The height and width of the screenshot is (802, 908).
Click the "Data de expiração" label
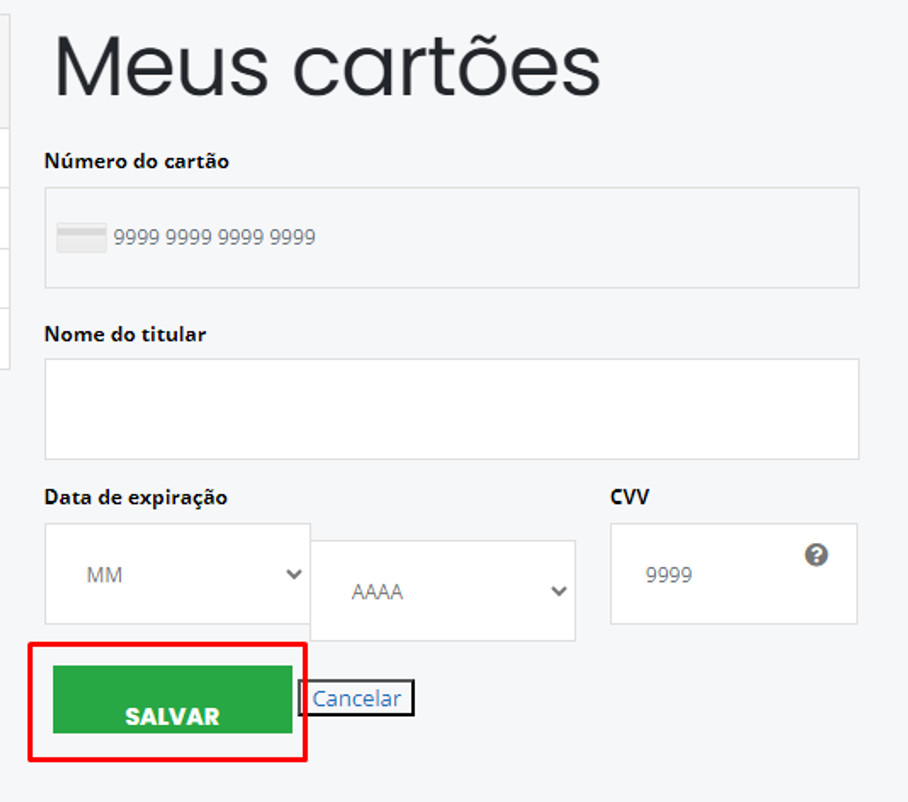tap(136, 497)
